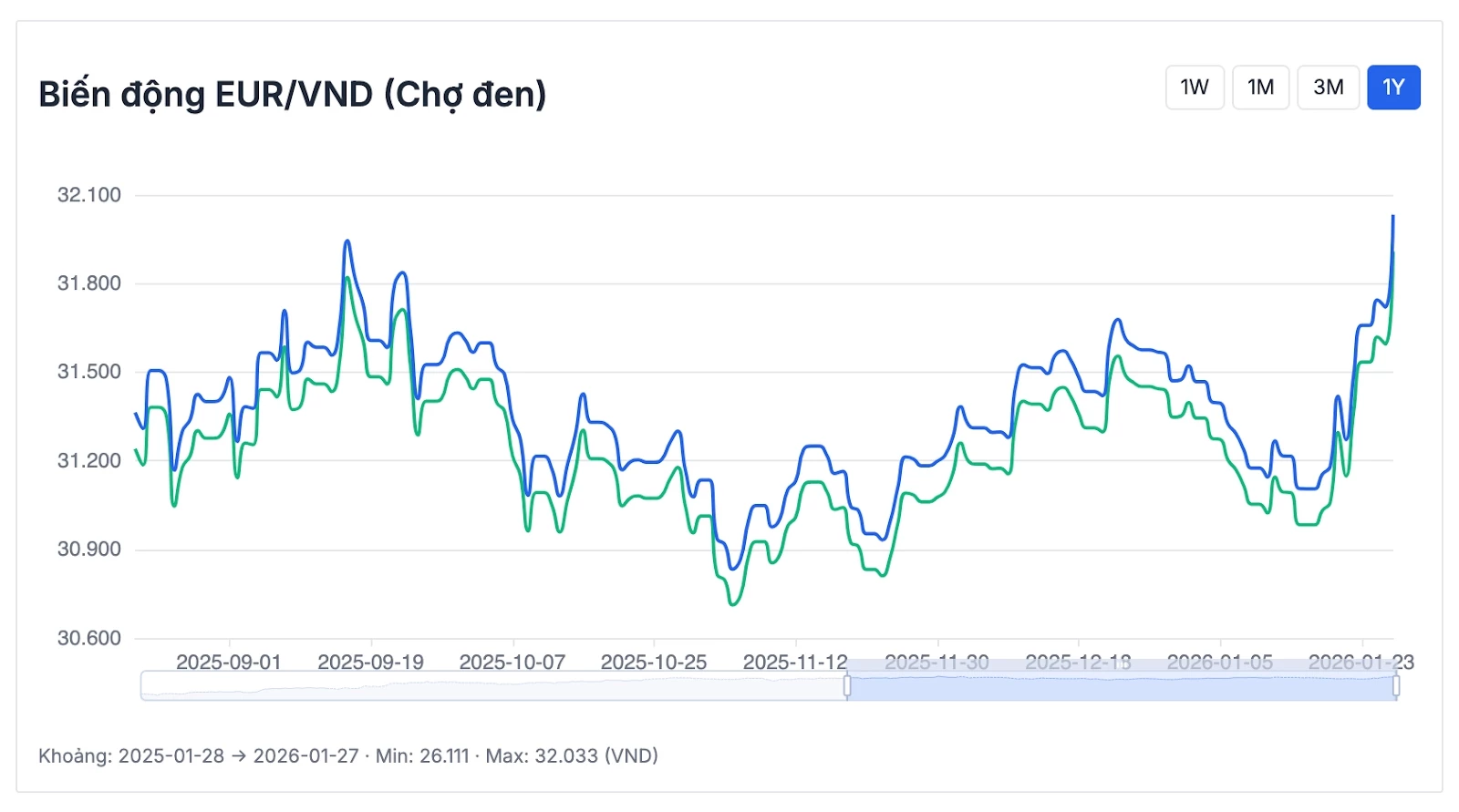This screenshot has width=1459, height=812.
Task: Click the 30.600 y-axis label
Action: [x=88, y=638]
